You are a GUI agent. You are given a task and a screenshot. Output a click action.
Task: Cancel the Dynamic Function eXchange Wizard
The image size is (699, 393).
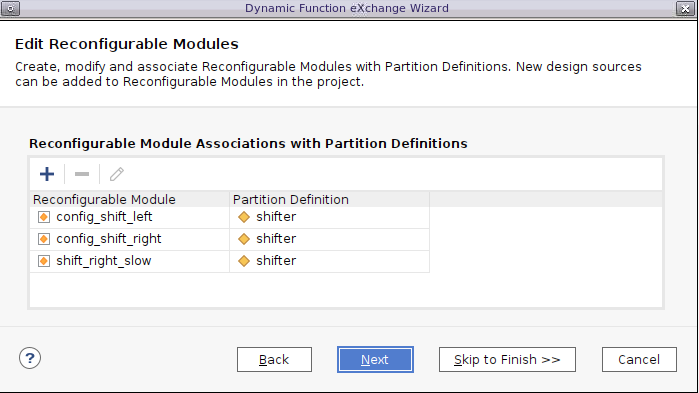coord(639,360)
